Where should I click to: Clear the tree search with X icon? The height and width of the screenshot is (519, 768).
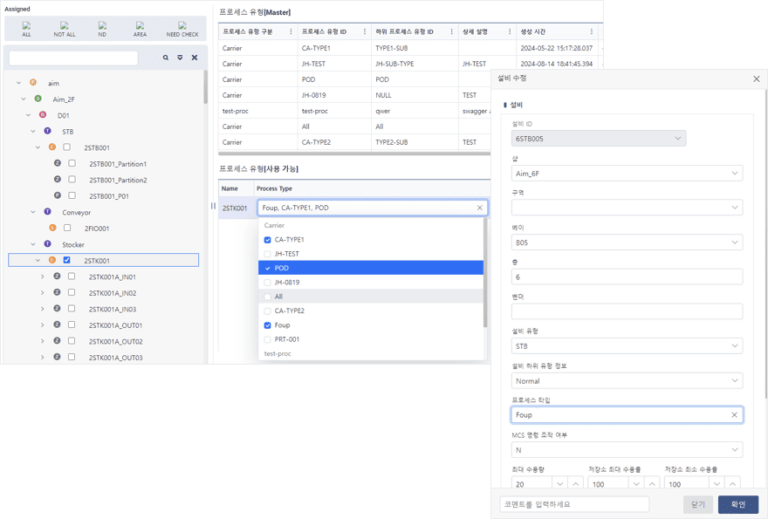pos(194,58)
